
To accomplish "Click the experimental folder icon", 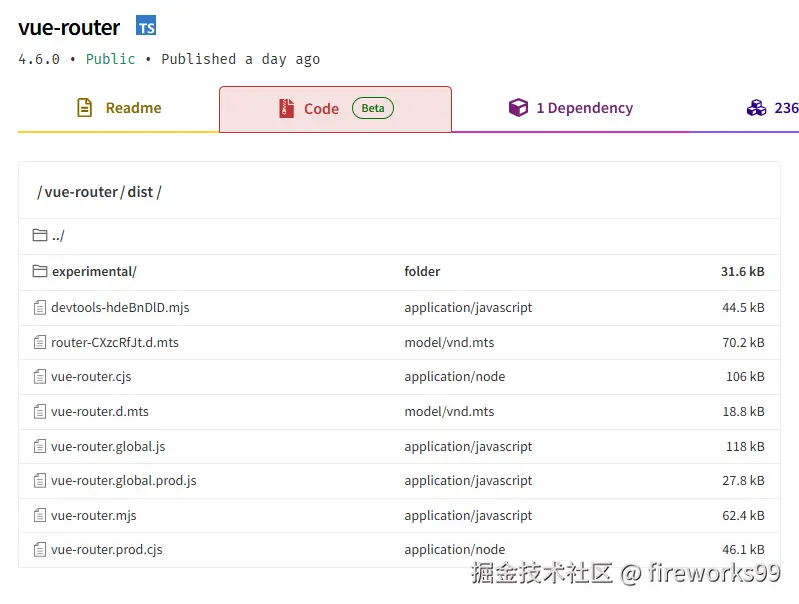I will pyautogui.click(x=40, y=271).
